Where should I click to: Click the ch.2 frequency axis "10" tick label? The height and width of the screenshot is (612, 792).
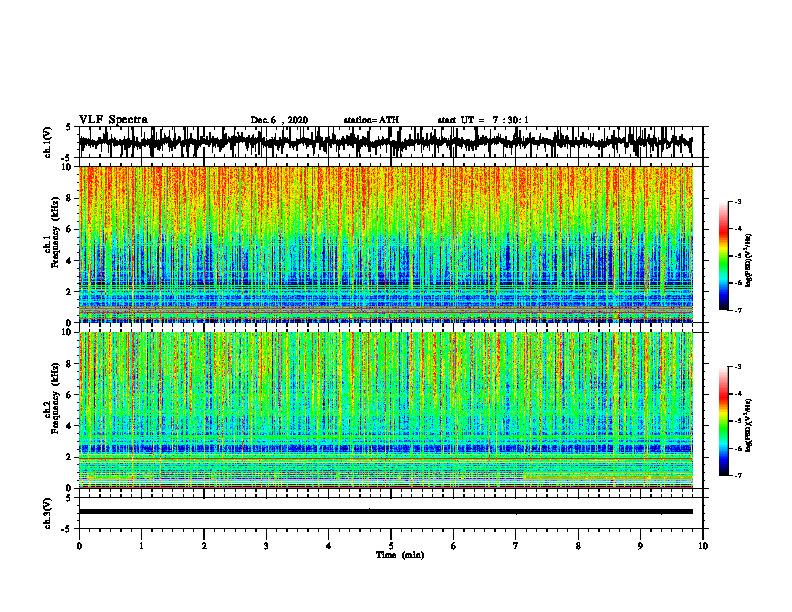[x=68, y=332]
